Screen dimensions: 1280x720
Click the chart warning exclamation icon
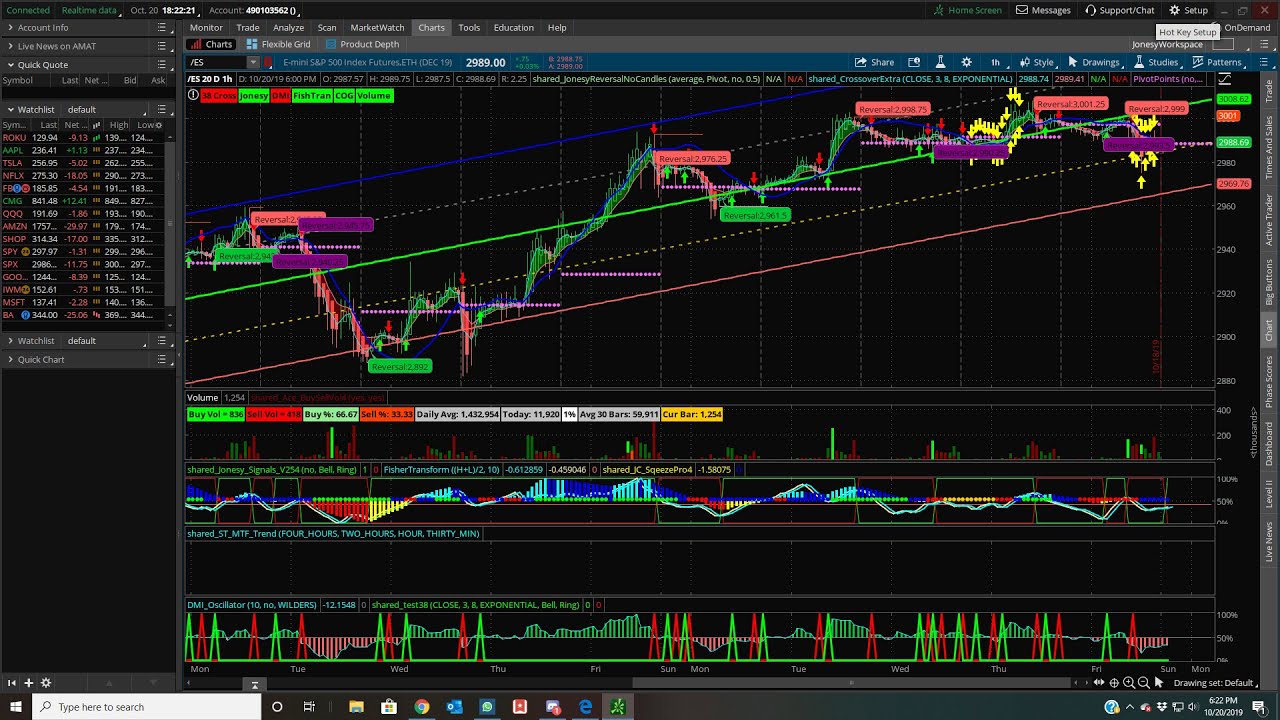193,95
